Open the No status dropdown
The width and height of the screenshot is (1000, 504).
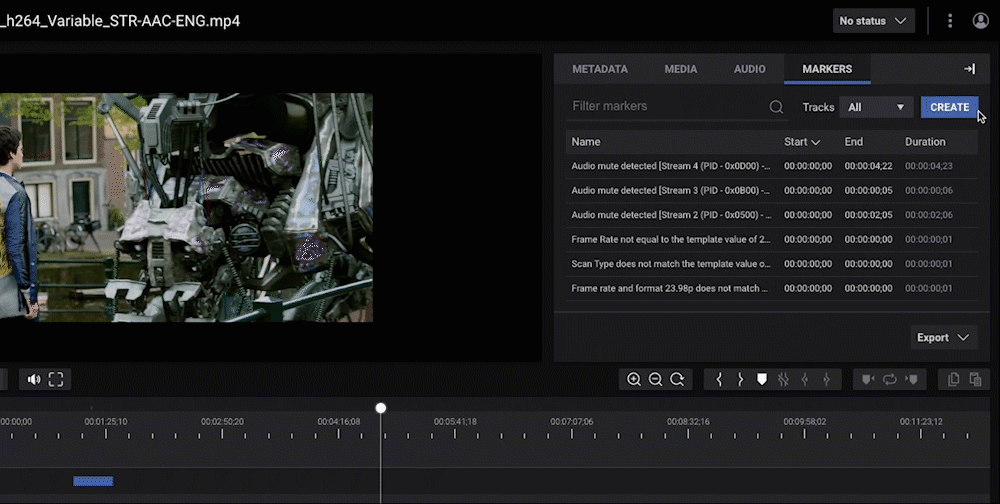click(x=873, y=21)
